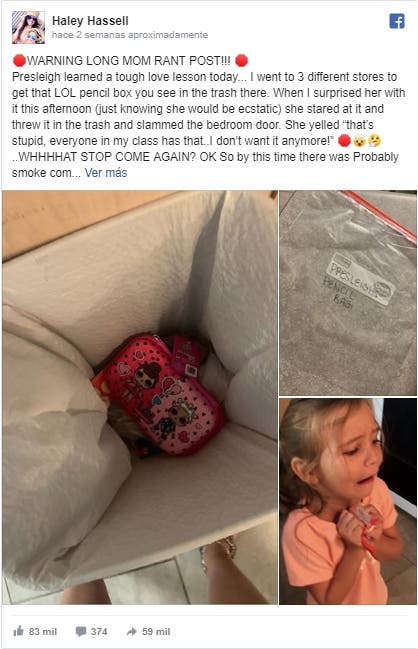Click the 'WARNING LONG MOM RANT POST' text
Screen dimensions: 418x649
pos(129,60)
